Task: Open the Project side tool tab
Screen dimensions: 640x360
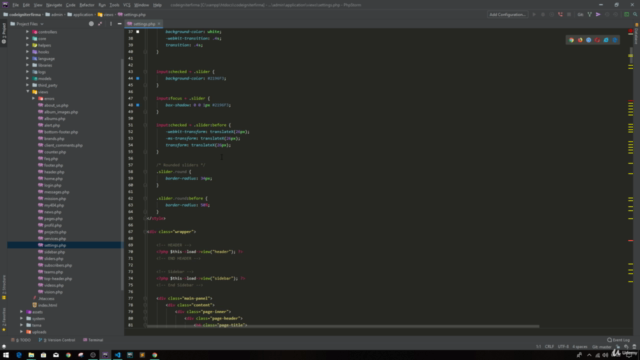Action: [x=4, y=33]
